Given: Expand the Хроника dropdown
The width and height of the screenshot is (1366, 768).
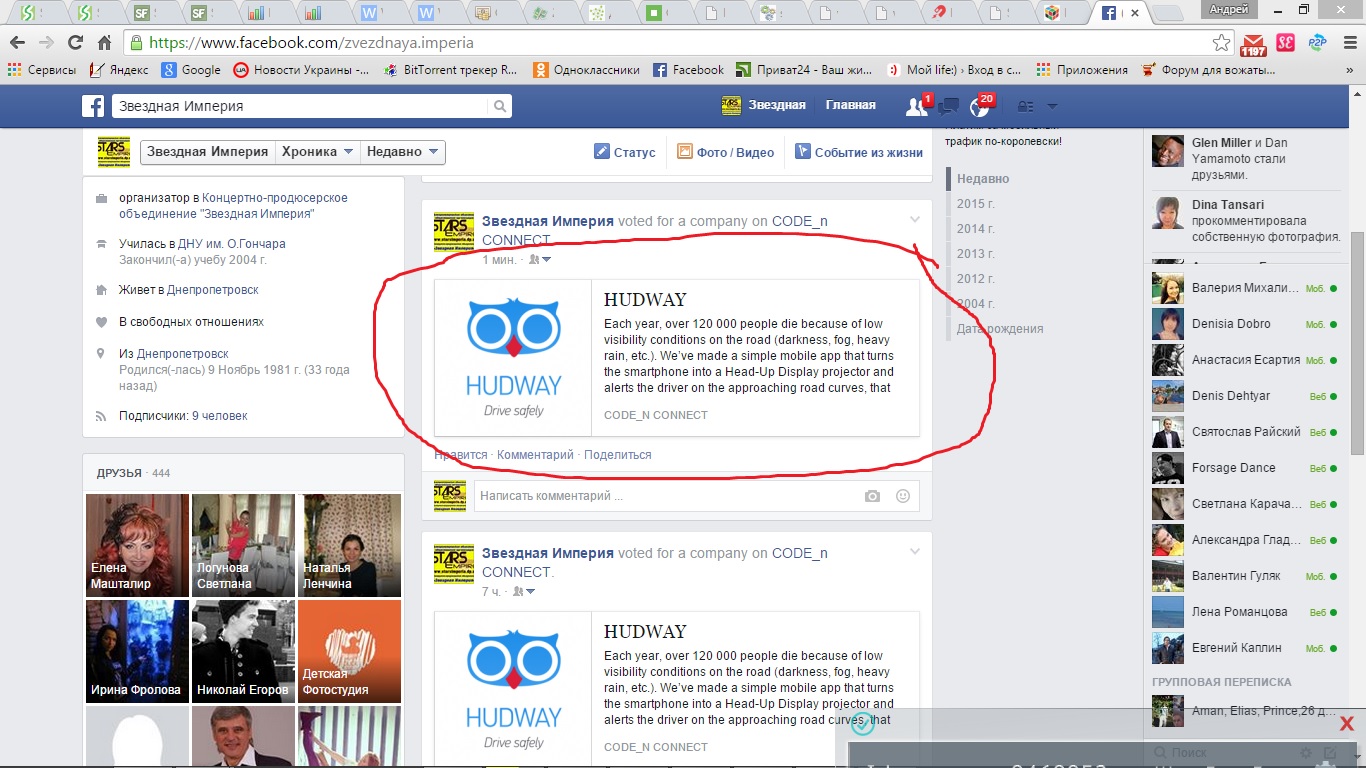Looking at the screenshot, I should pyautogui.click(x=317, y=152).
